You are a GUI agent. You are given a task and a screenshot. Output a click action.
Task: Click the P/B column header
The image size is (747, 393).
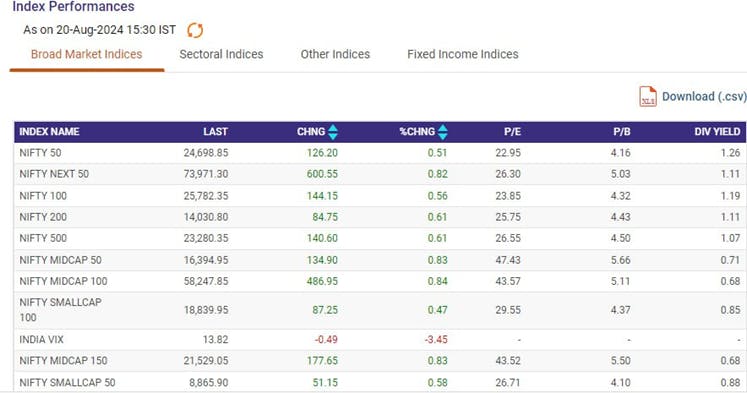tap(622, 132)
